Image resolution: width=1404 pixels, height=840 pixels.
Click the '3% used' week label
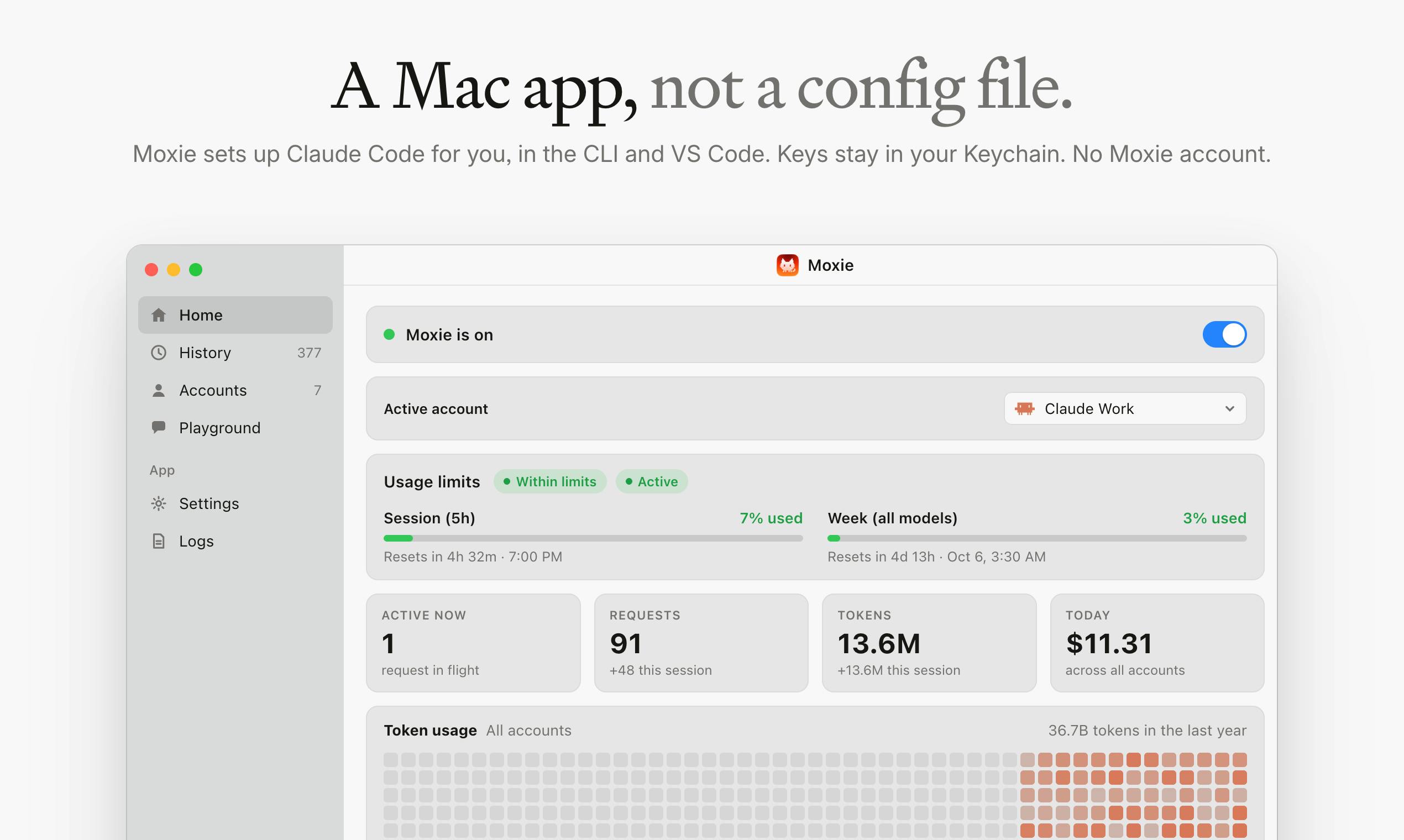click(x=1214, y=518)
